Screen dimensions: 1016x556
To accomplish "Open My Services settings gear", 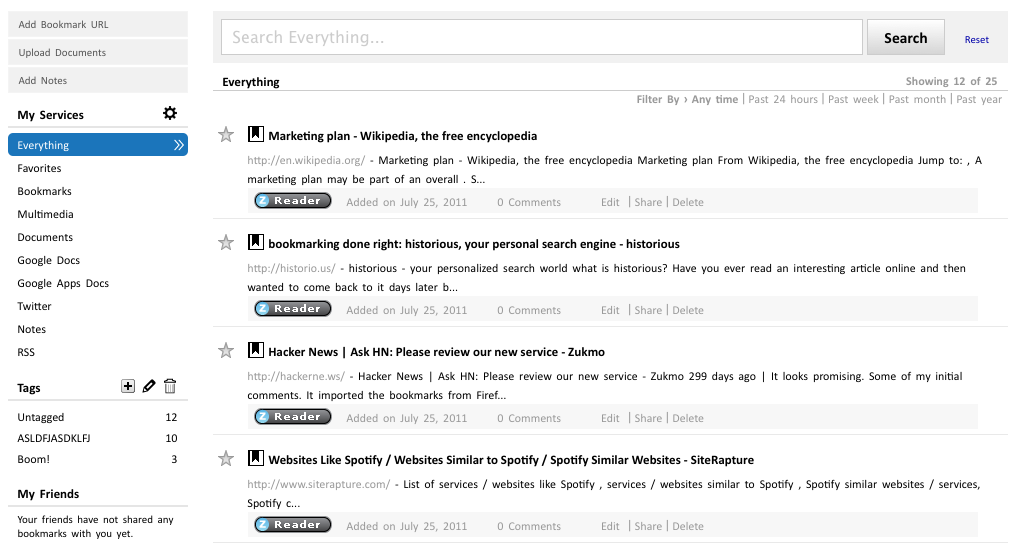I will pyautogui.click(x=170, y=113).
